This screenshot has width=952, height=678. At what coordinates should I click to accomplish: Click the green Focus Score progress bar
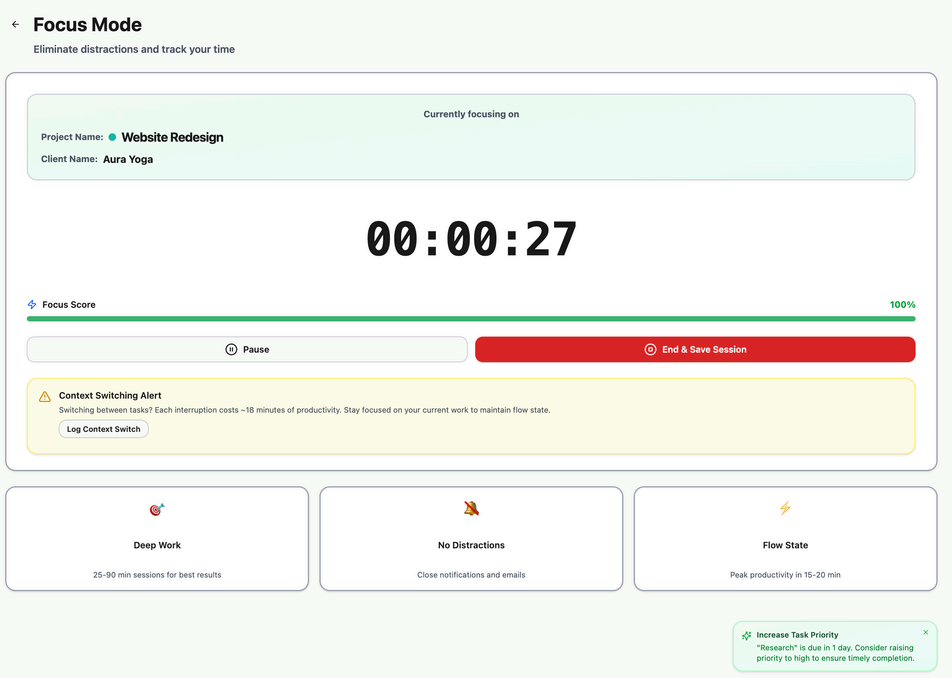pos(471,319)
